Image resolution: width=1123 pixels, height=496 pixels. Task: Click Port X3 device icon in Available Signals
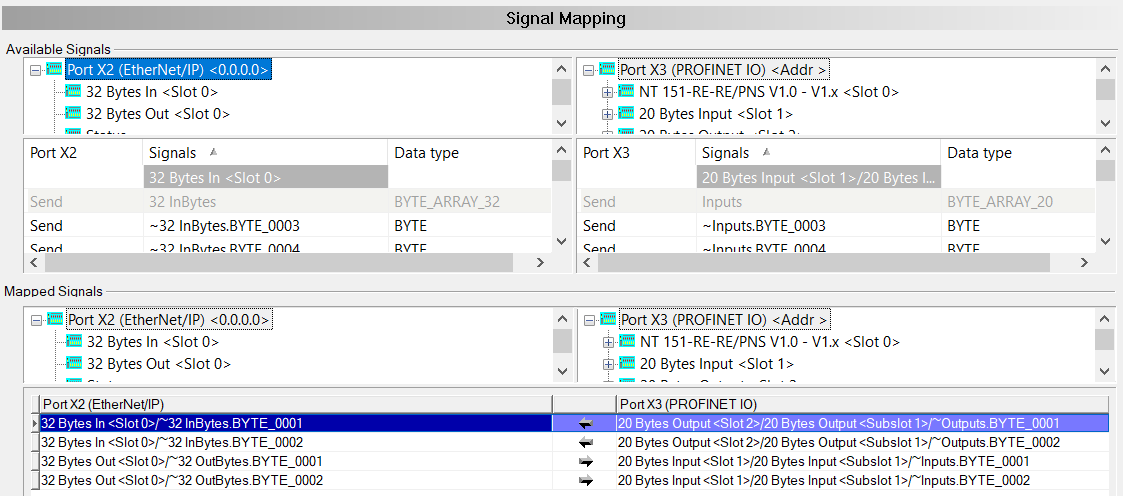tap(607, 69)
